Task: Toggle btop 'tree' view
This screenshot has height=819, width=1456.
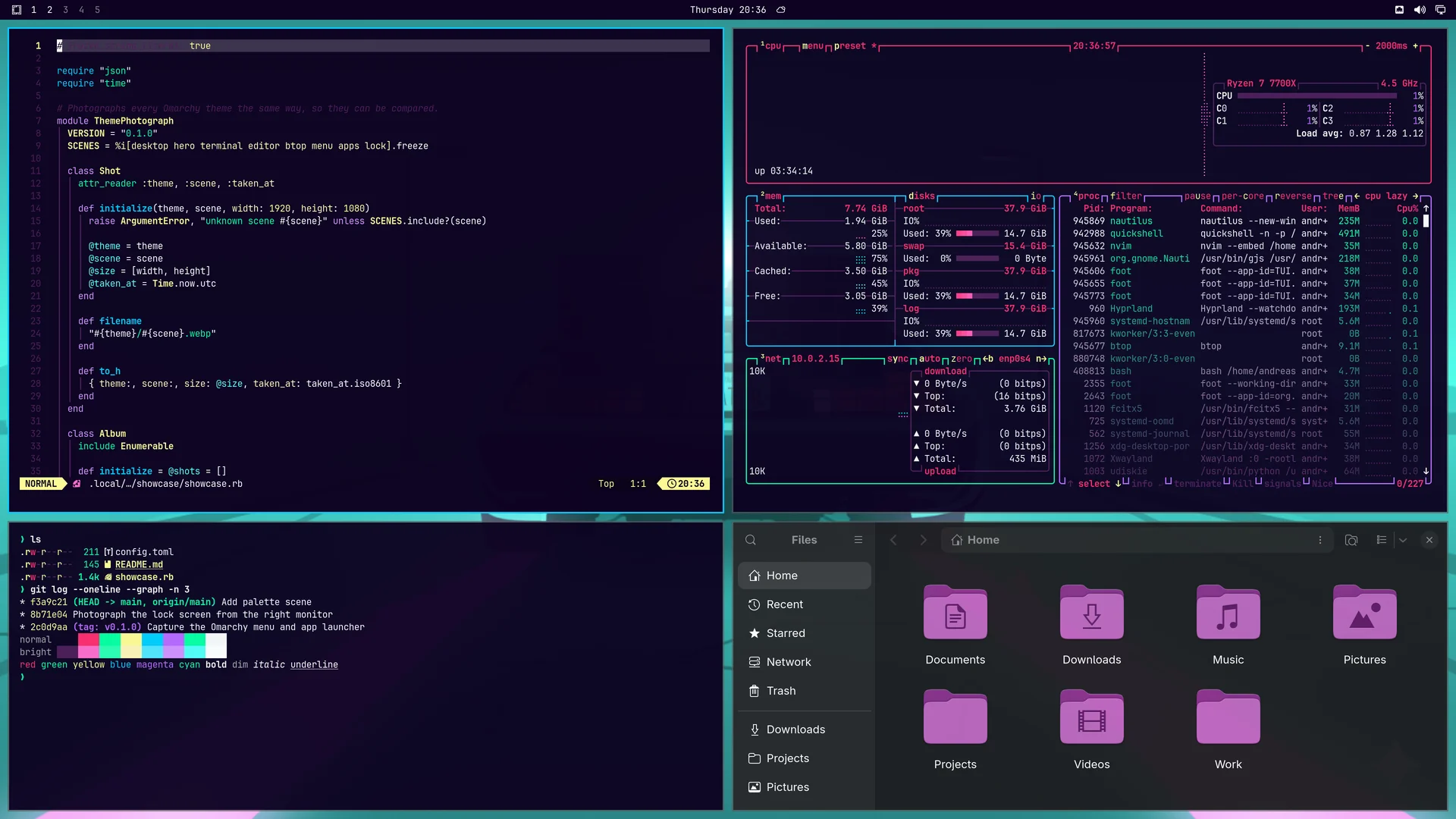Action: point(1333,196)
